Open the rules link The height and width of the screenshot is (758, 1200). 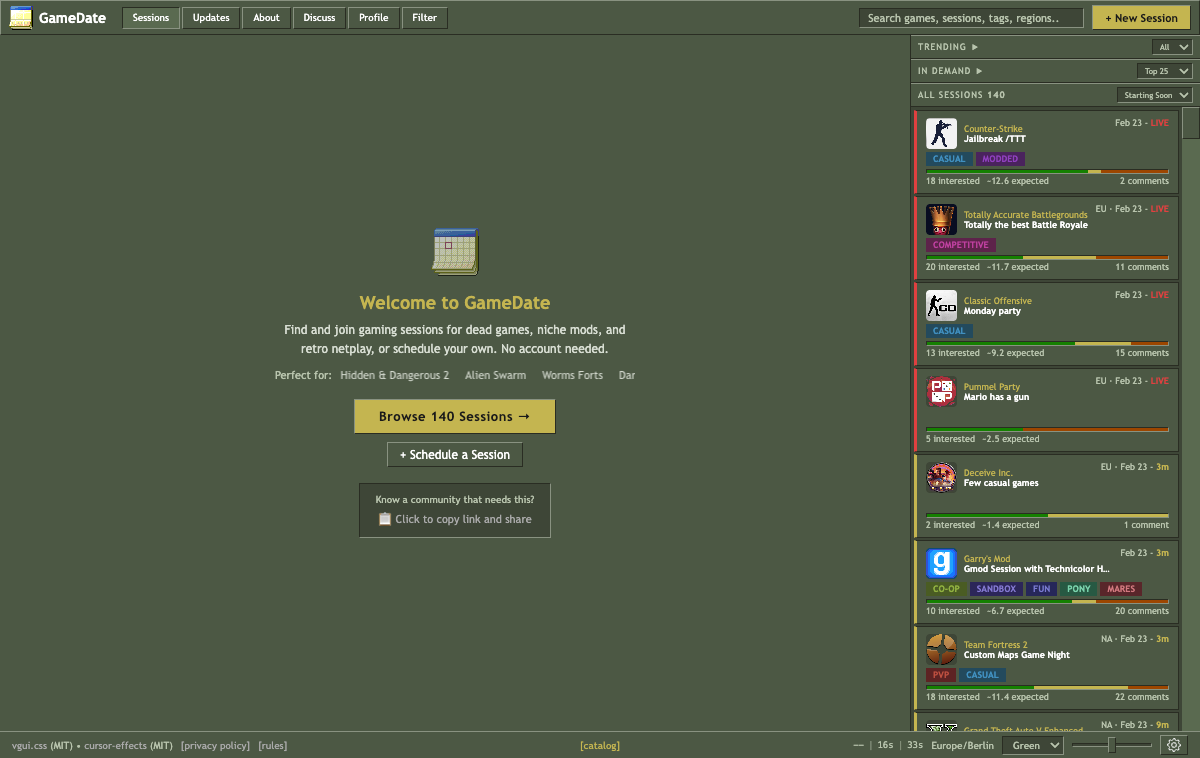click(273, 745)
